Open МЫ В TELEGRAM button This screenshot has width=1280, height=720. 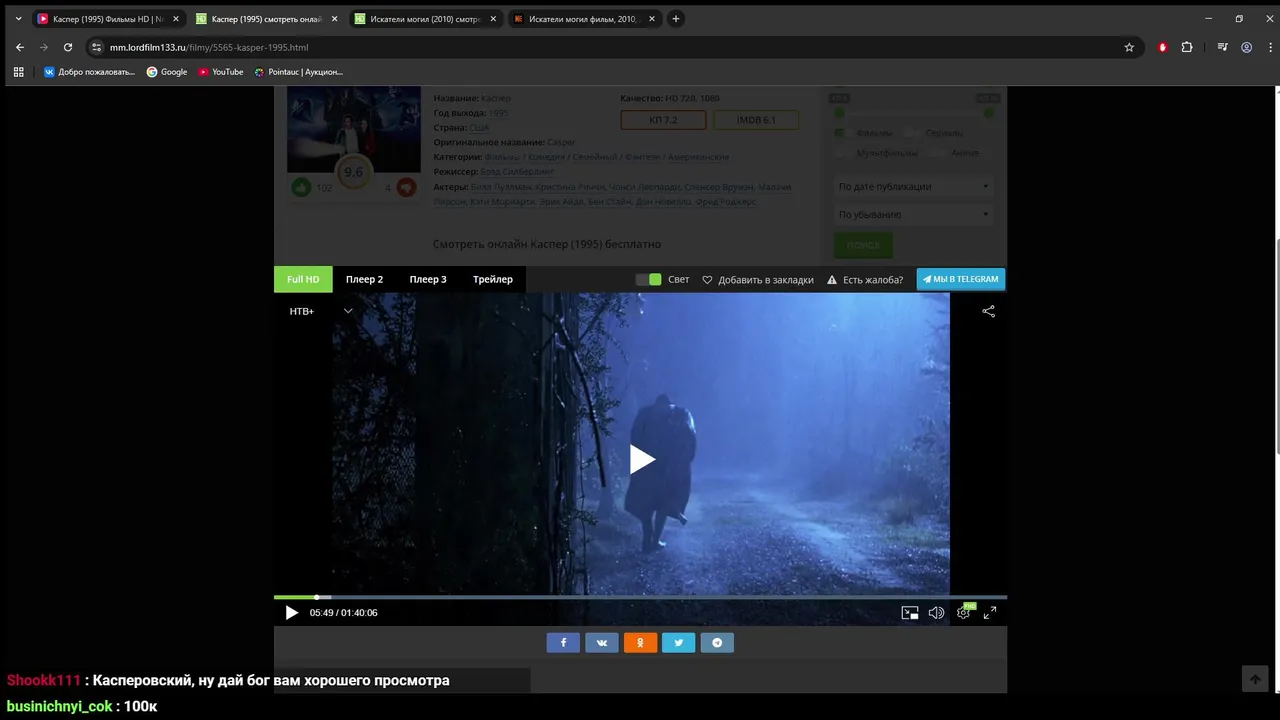(x=961, y=279)
